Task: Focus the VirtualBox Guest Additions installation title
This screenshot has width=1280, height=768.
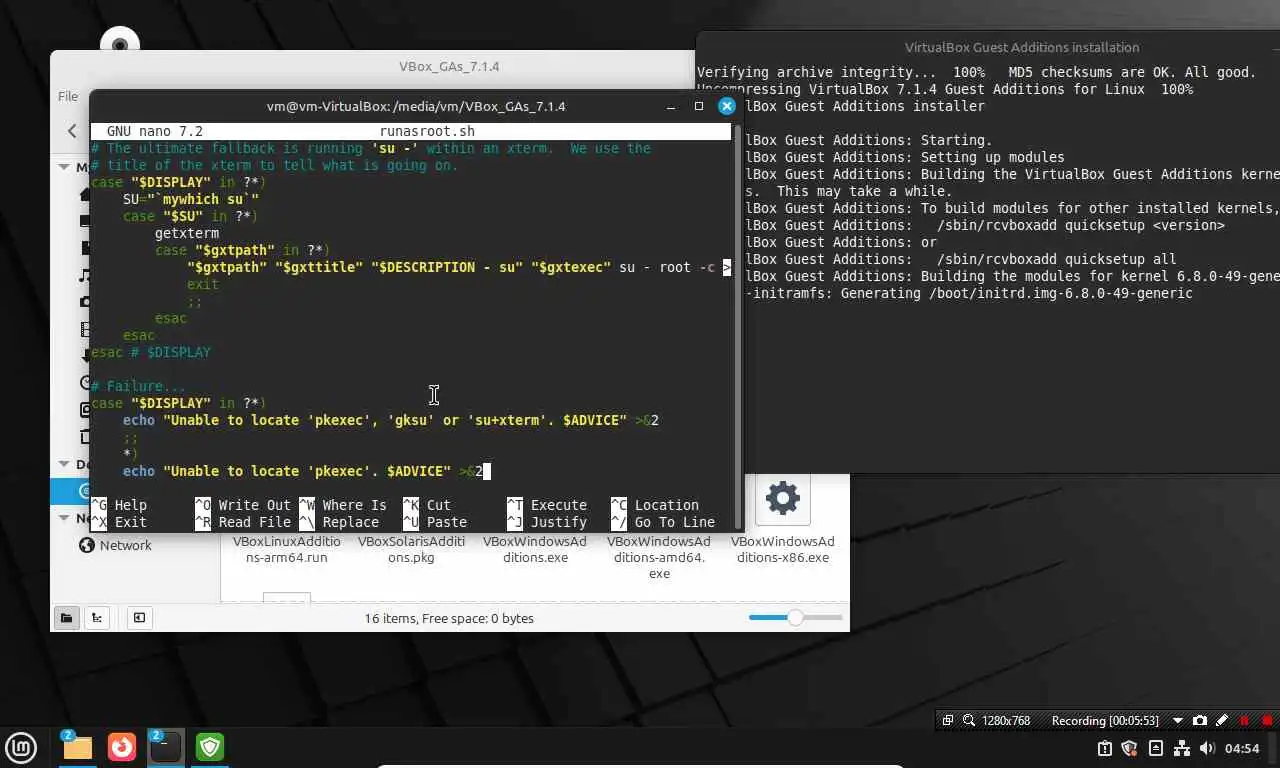Action: (1022, 47)
